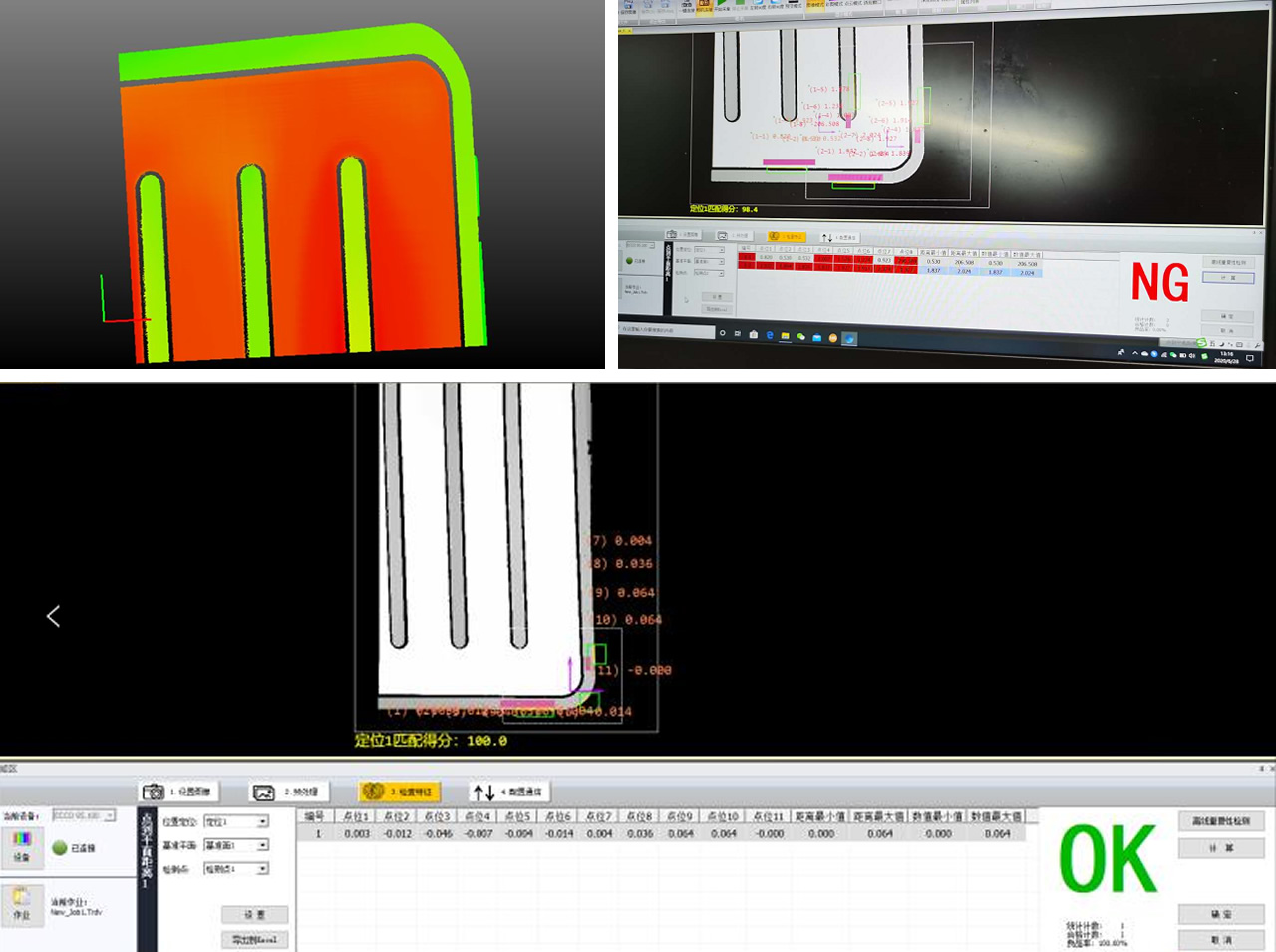
Task: Switch to 2. 预处理 tab label in OK window
Action: tap(301, 793)
